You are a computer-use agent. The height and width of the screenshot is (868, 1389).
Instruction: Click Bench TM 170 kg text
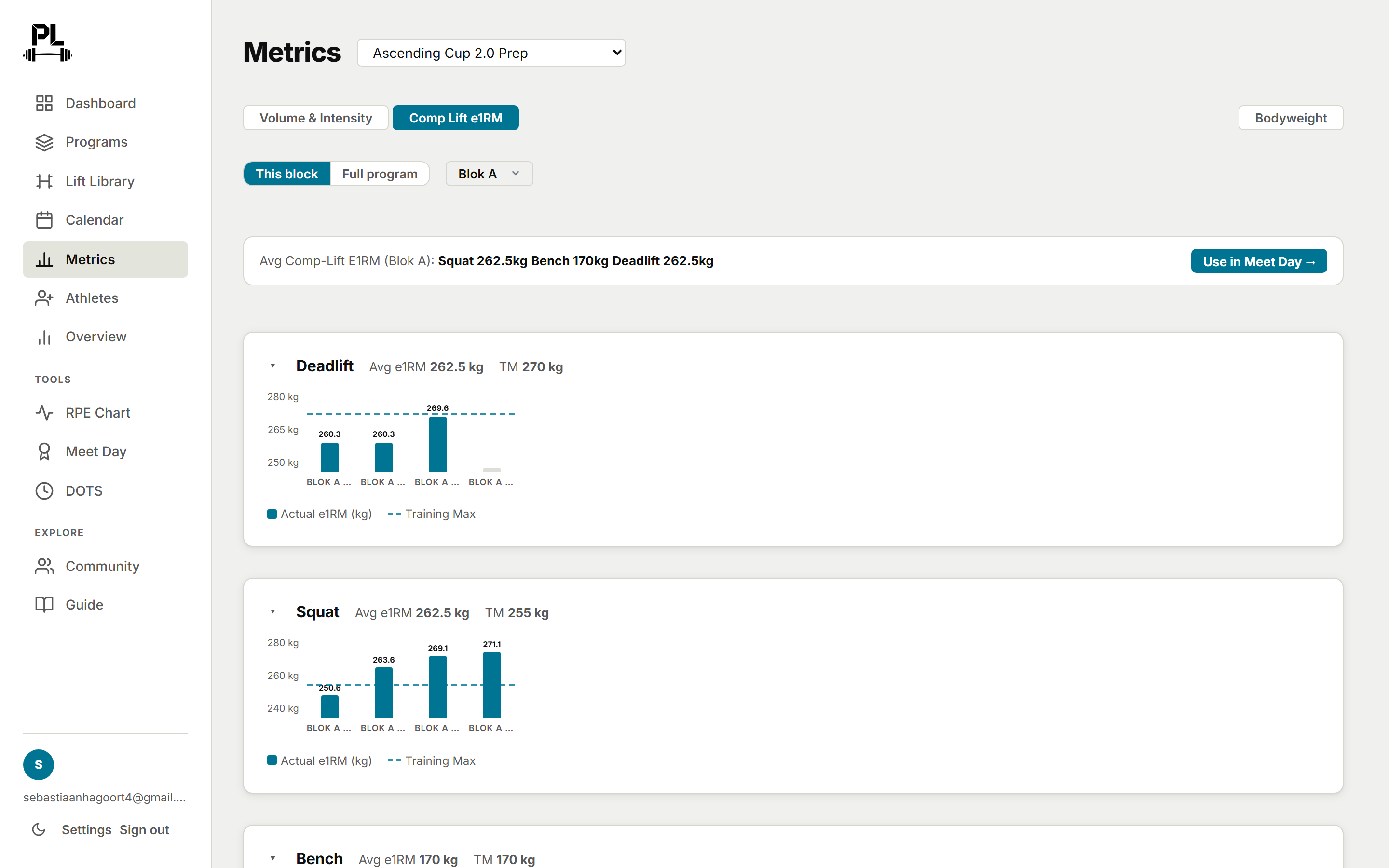[x=504, y=860]
